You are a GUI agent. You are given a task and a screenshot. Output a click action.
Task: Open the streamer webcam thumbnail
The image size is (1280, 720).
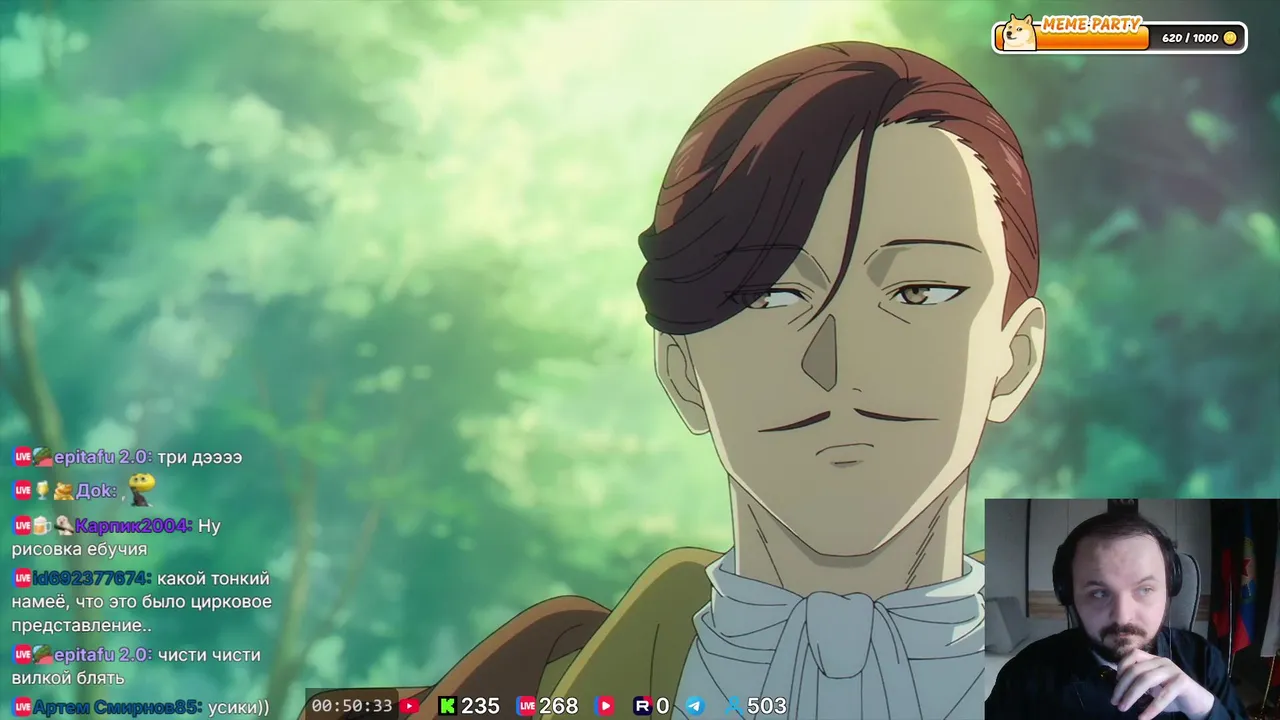click(x=1132, y=609)
